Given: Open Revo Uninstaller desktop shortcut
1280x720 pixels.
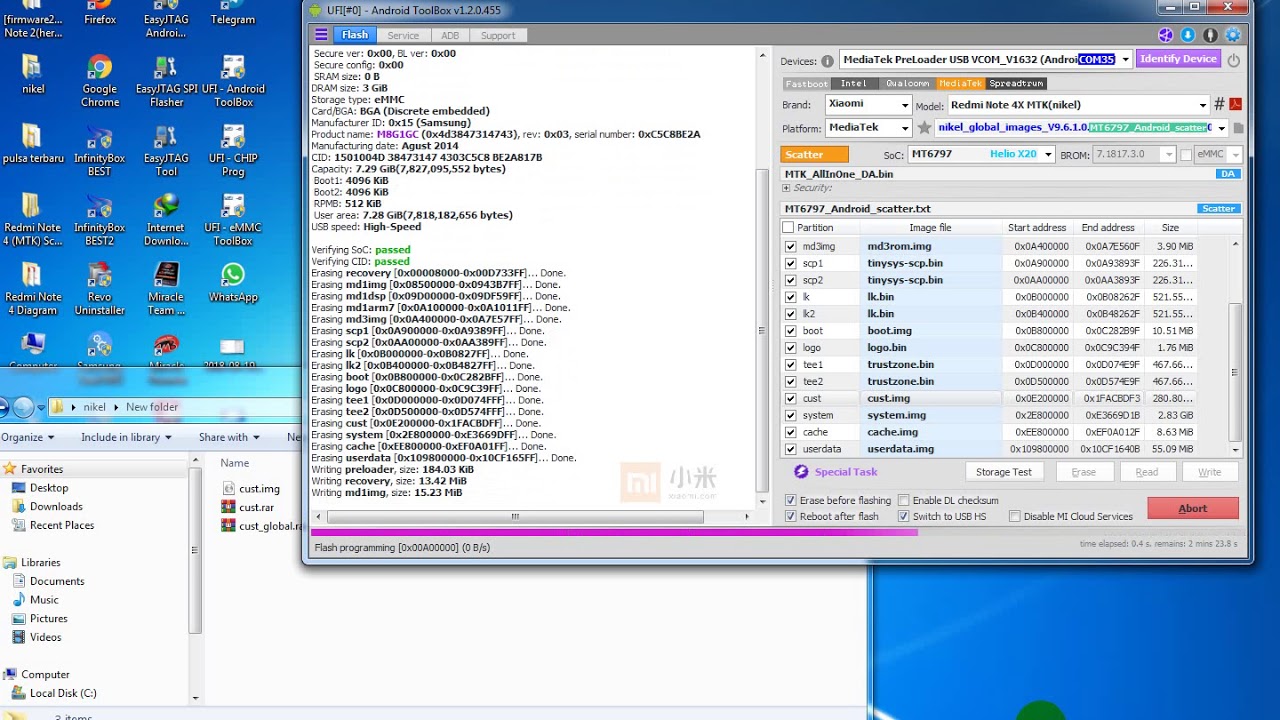Looking at the screenshot, I should click(99, 289).
